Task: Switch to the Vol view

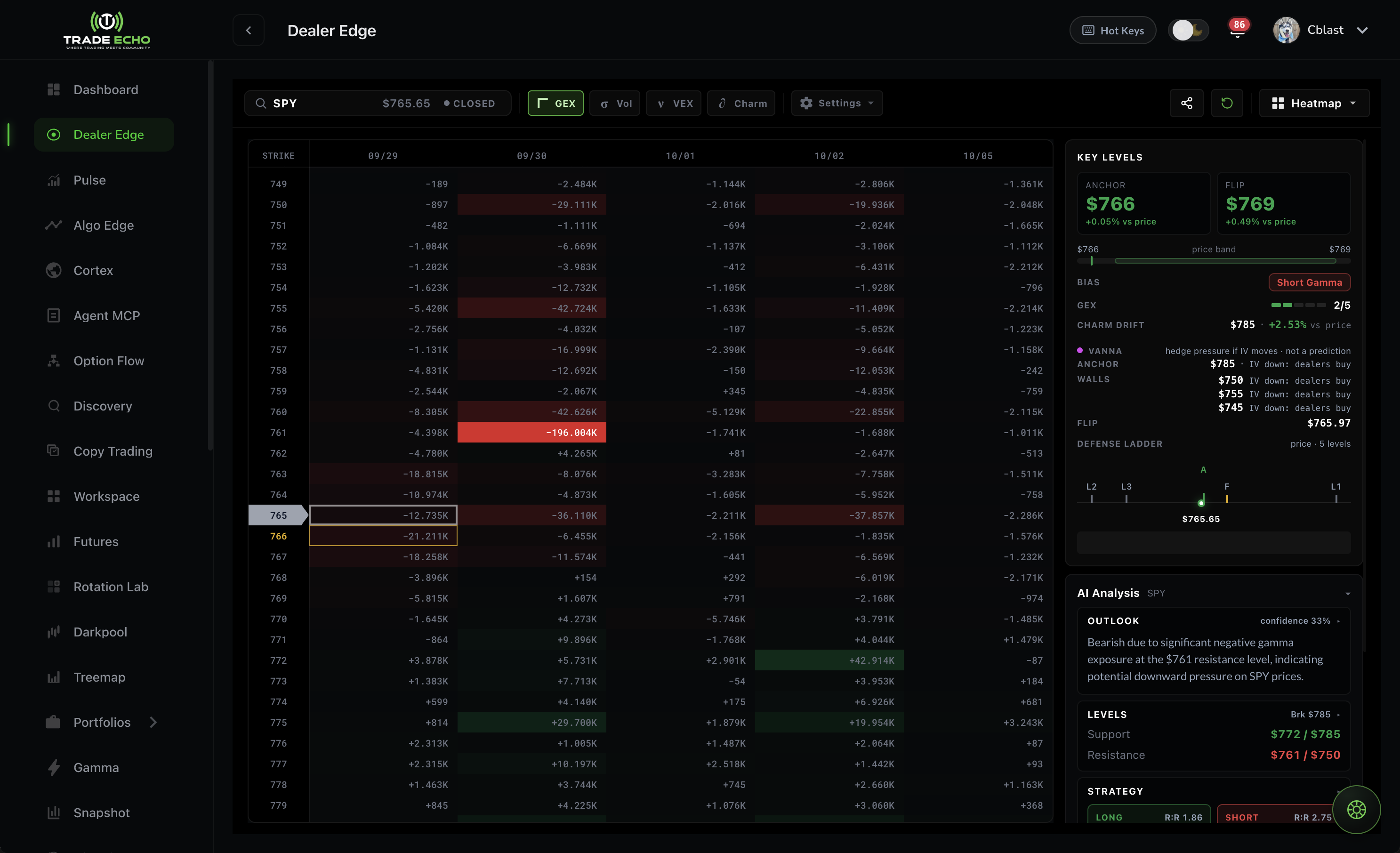Action: [615, 104]
